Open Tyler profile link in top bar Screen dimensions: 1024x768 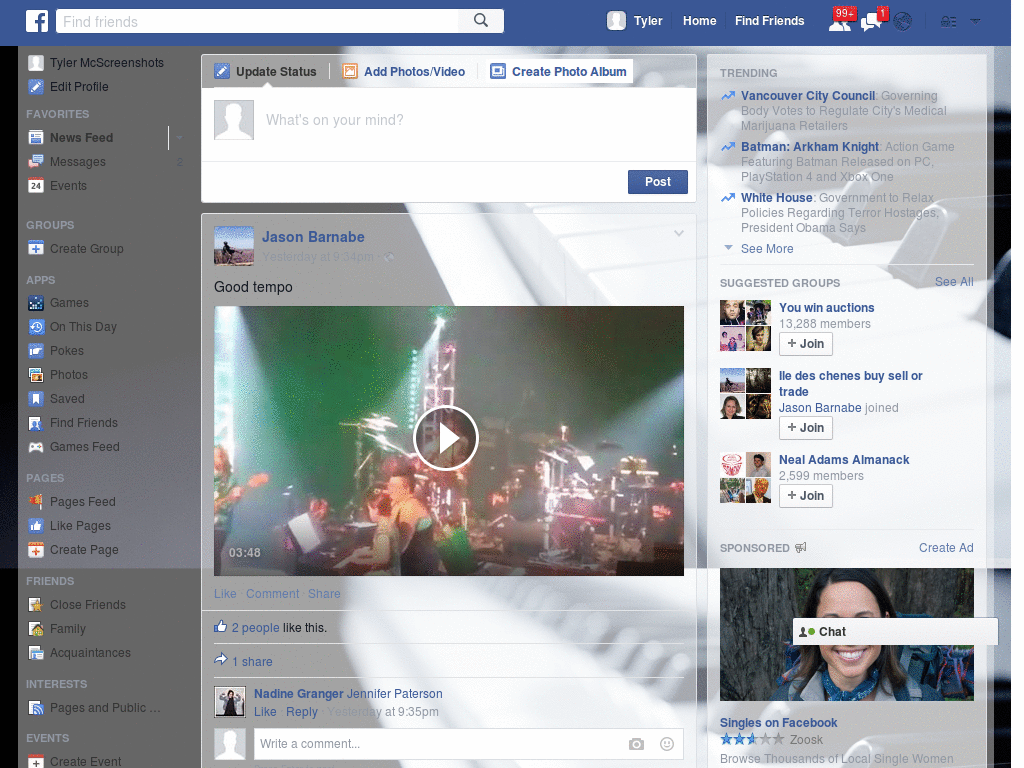click(x=648, y=21)
